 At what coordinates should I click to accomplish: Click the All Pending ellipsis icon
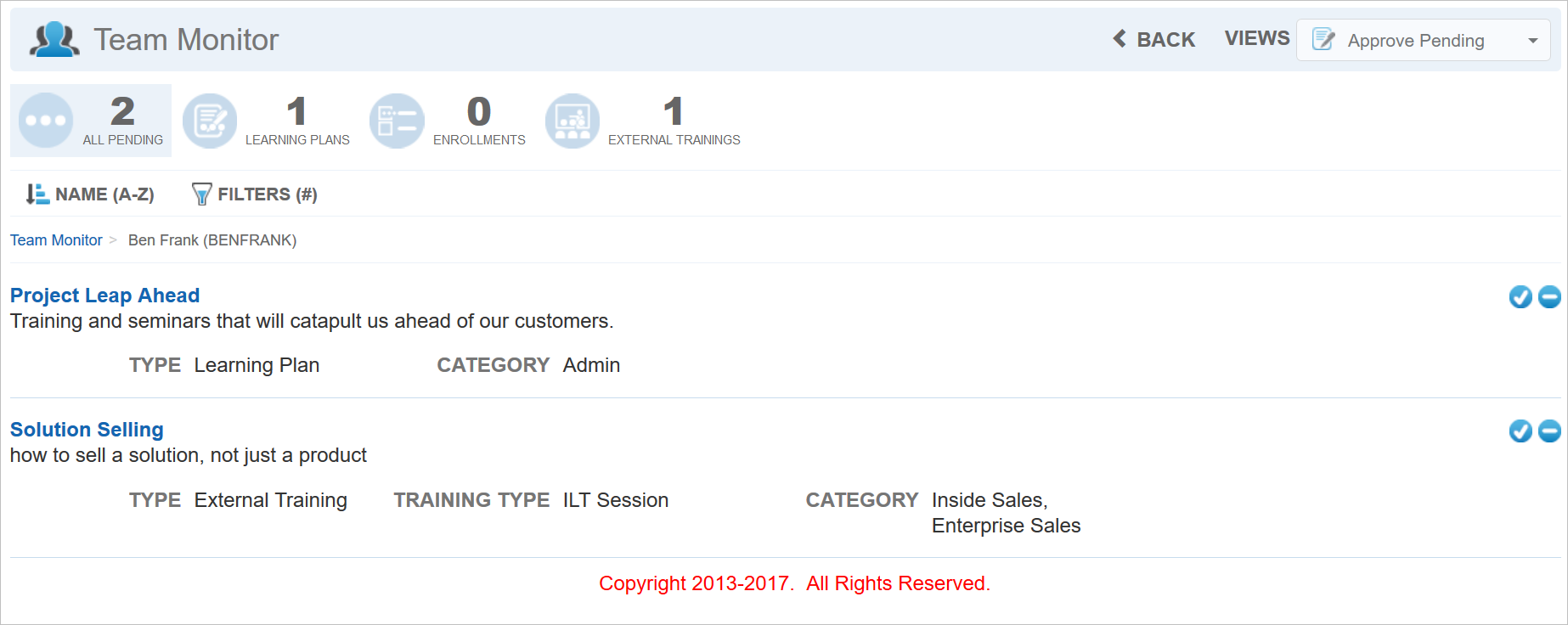coord(46,121)
